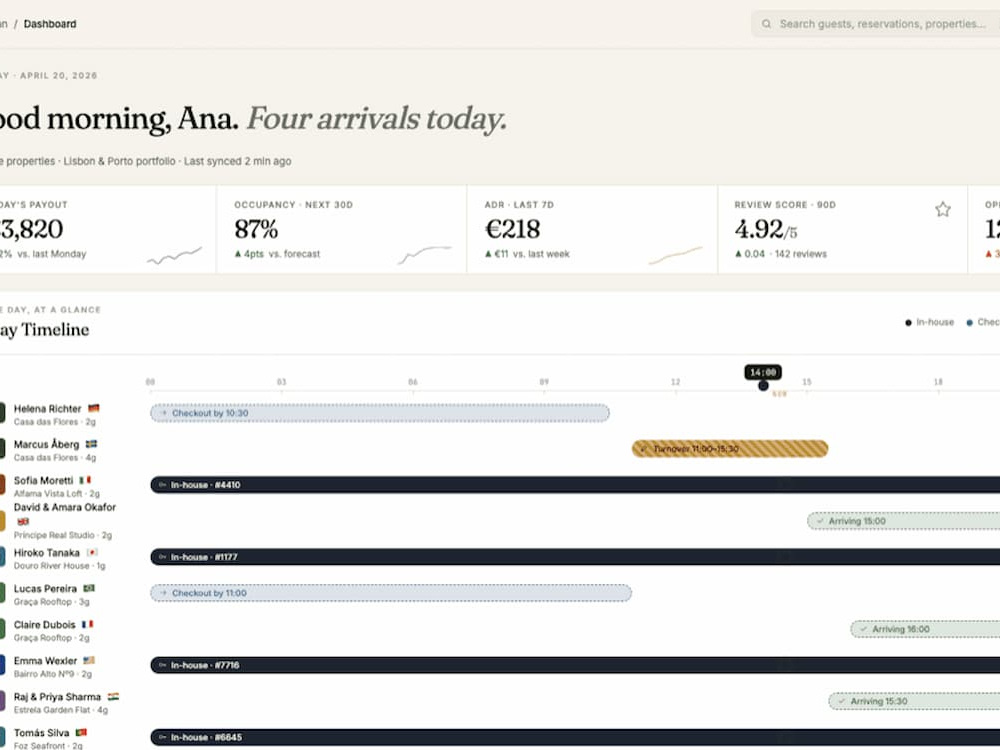Focus the search guests and reservations field

coord(876,24)
